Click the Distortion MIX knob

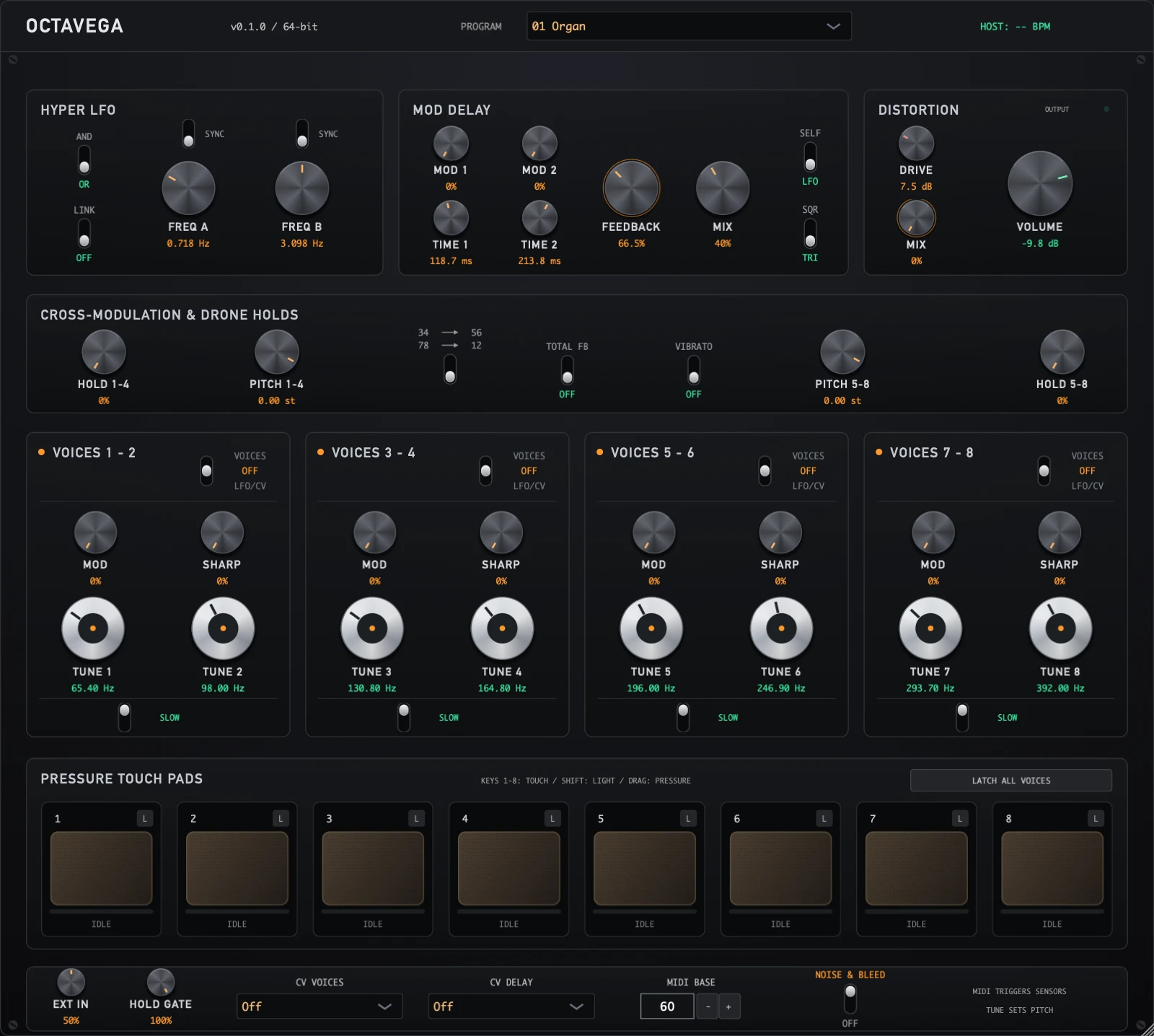[916, 218]
